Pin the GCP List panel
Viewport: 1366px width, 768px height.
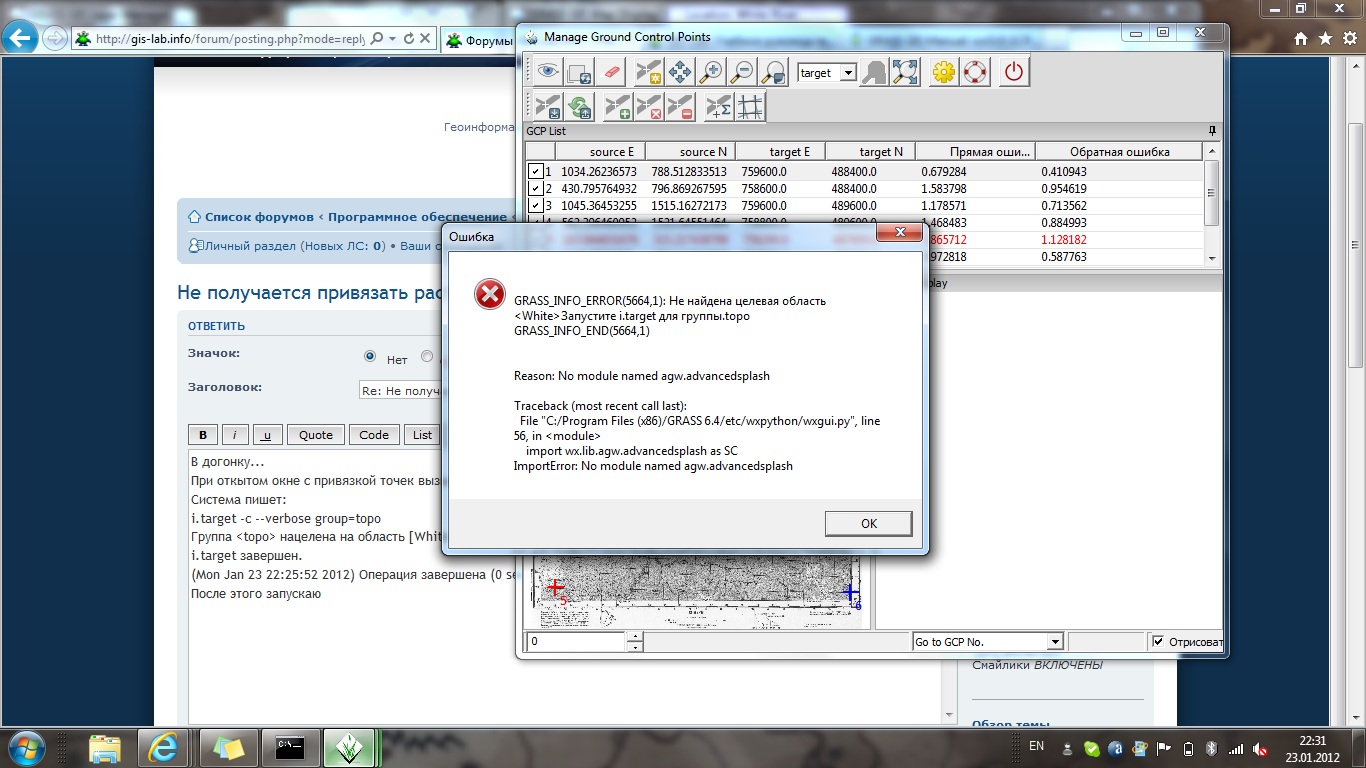coord(1213,131)
